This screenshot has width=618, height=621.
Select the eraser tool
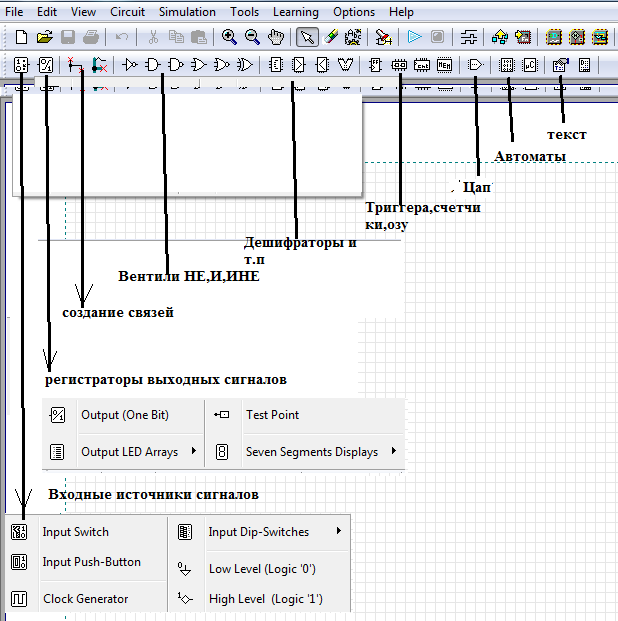pos(330,37)
